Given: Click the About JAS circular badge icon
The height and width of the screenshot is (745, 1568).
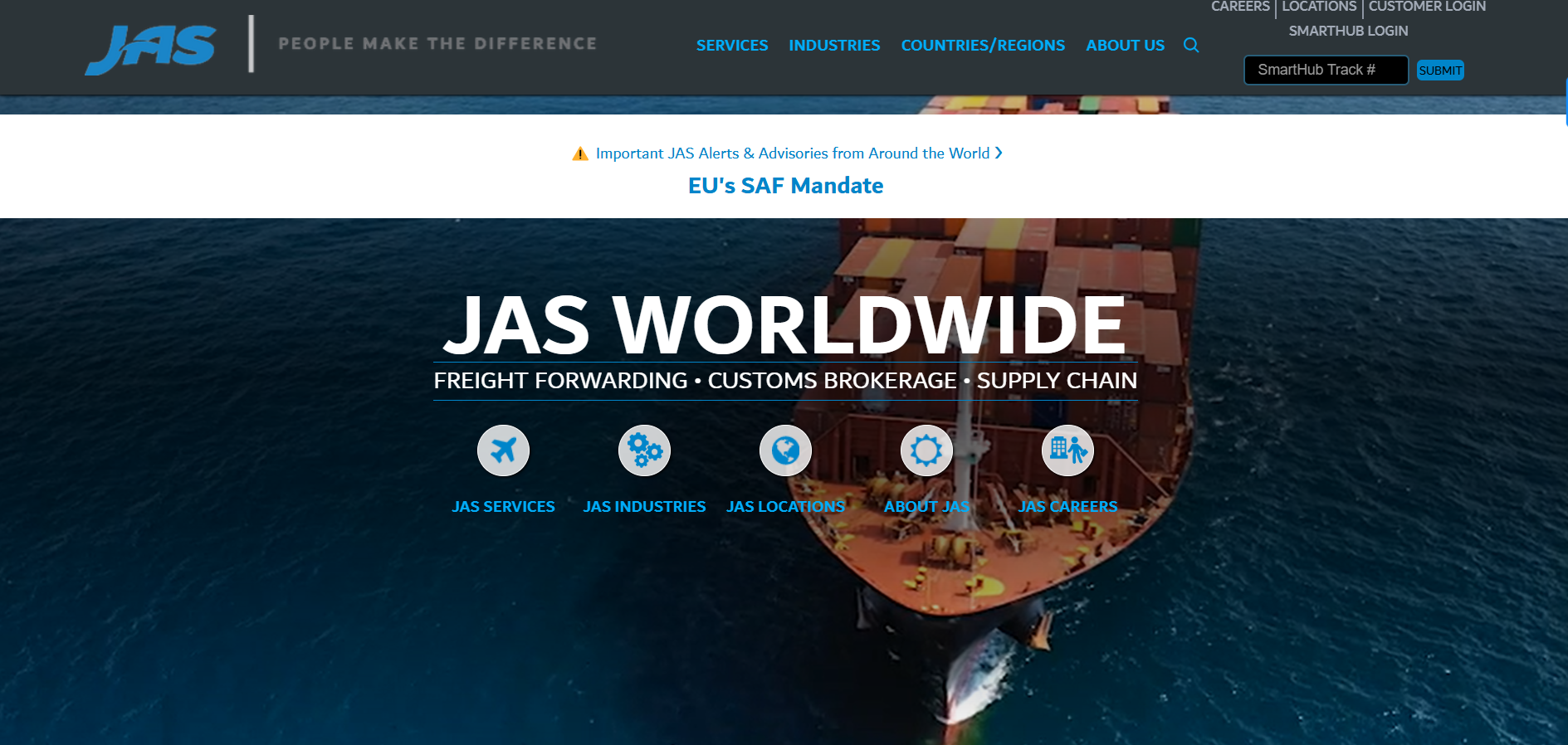Looking at the screenshot, I should pos(926,450).
